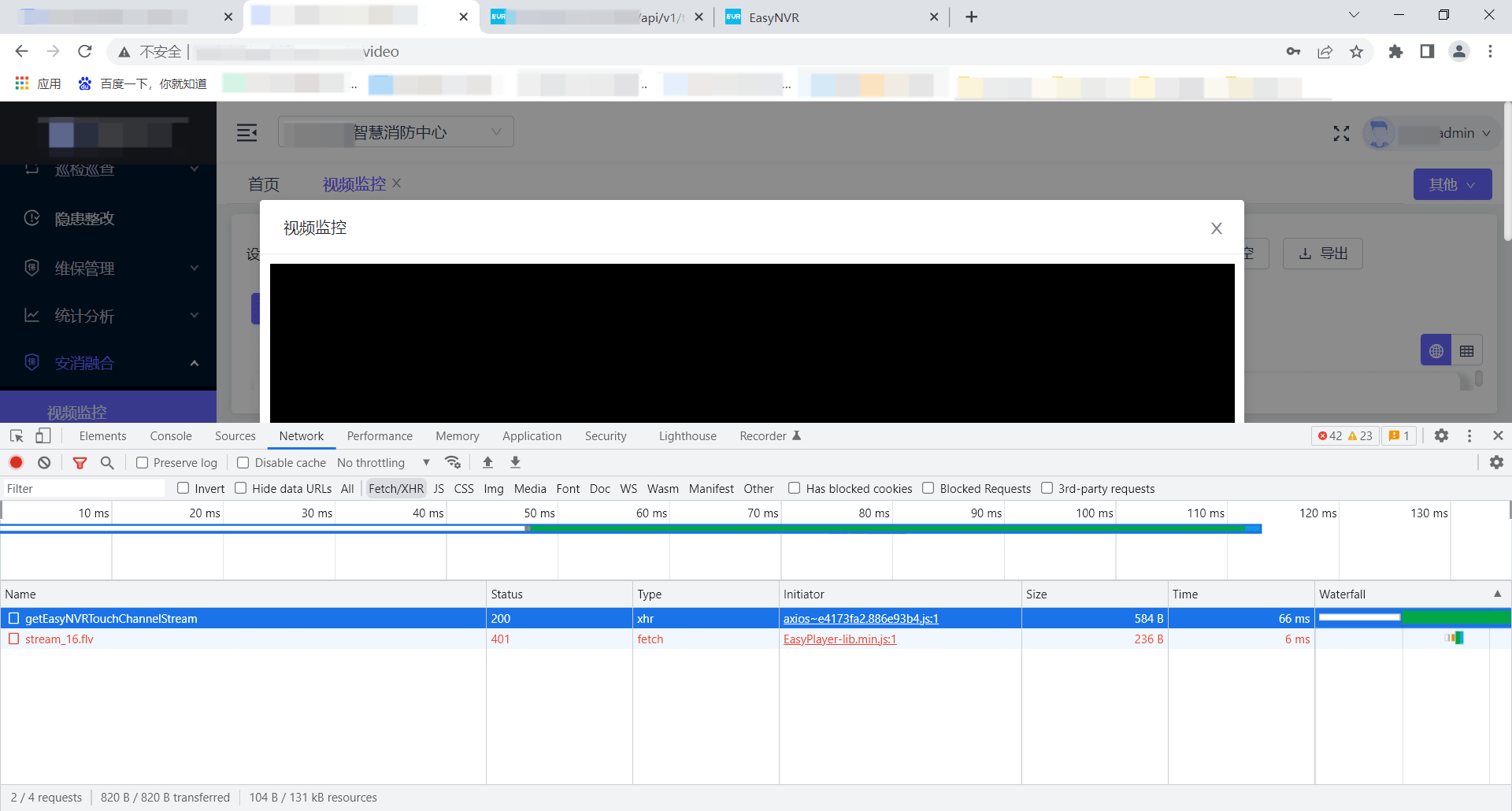This screenshot has width=1512, height=811.
Task: Go back using browser back arrow
Action: click(21, 51)
